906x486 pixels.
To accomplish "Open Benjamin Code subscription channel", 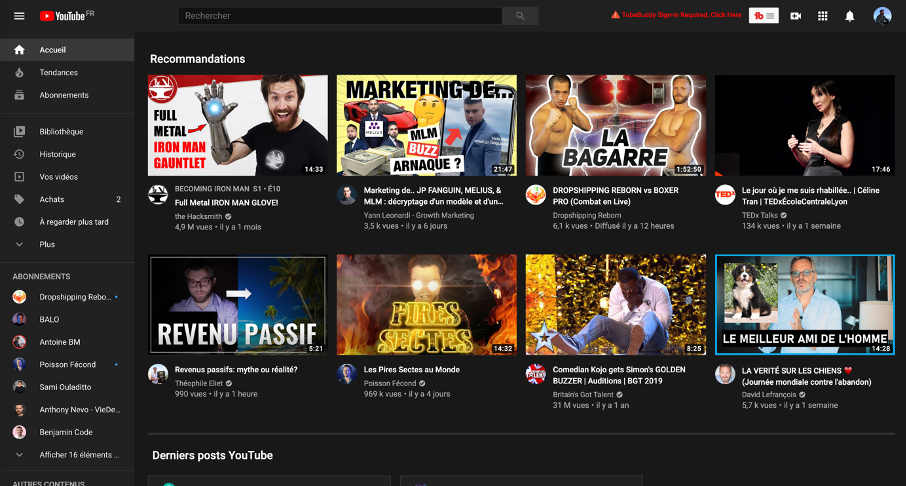I will pos(67,432).
